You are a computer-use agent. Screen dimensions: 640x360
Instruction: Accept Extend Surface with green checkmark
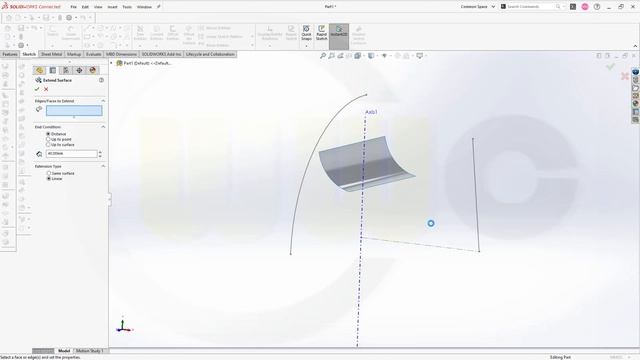point(37,89)
